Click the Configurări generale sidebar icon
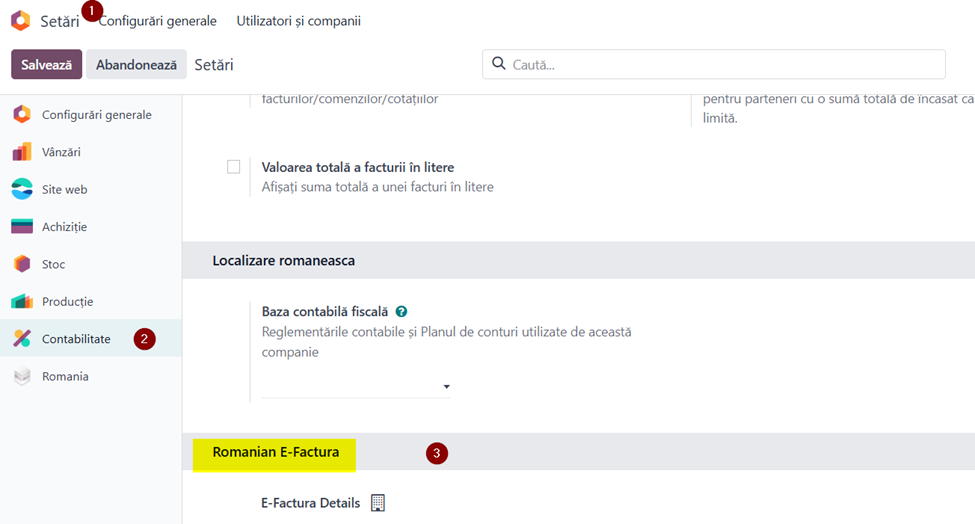This screenshot has height=524, width=975. pos(22,114)
